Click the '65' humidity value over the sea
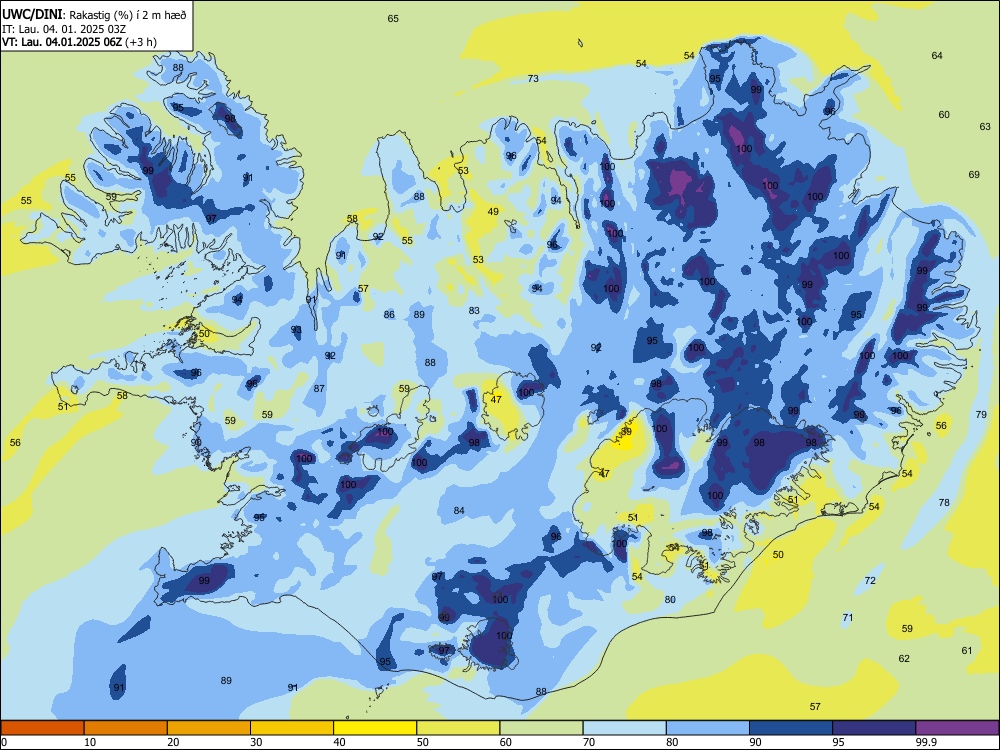 pyautogui.click(x=393, y=18)
